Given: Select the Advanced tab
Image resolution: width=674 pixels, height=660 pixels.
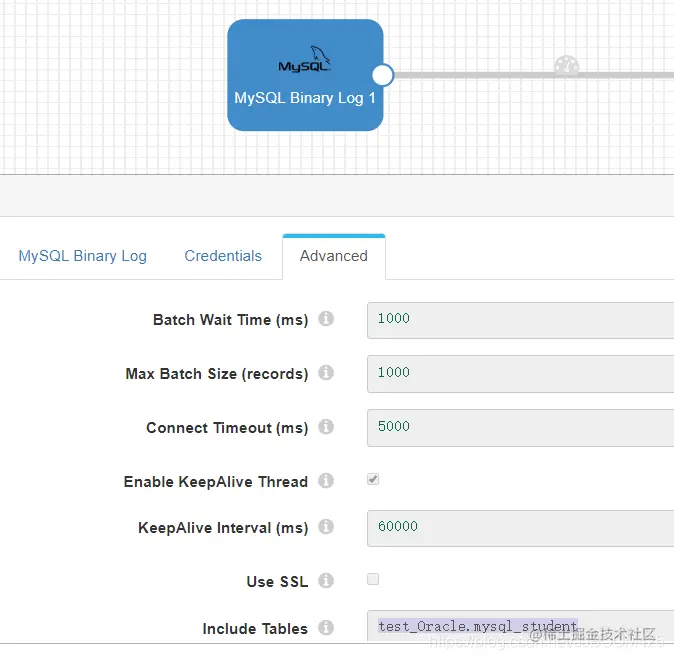Looking at the screenshot, I should pyautogui.click(x=334, y=256).
